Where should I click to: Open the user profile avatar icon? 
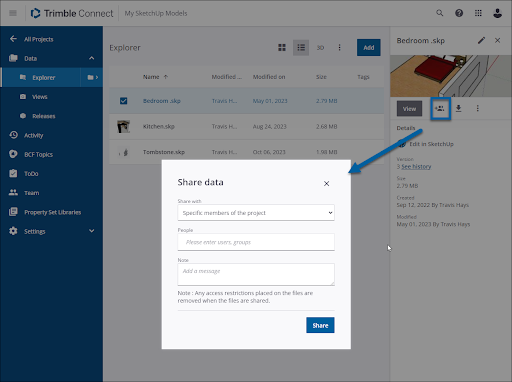(x=497, y=13)
